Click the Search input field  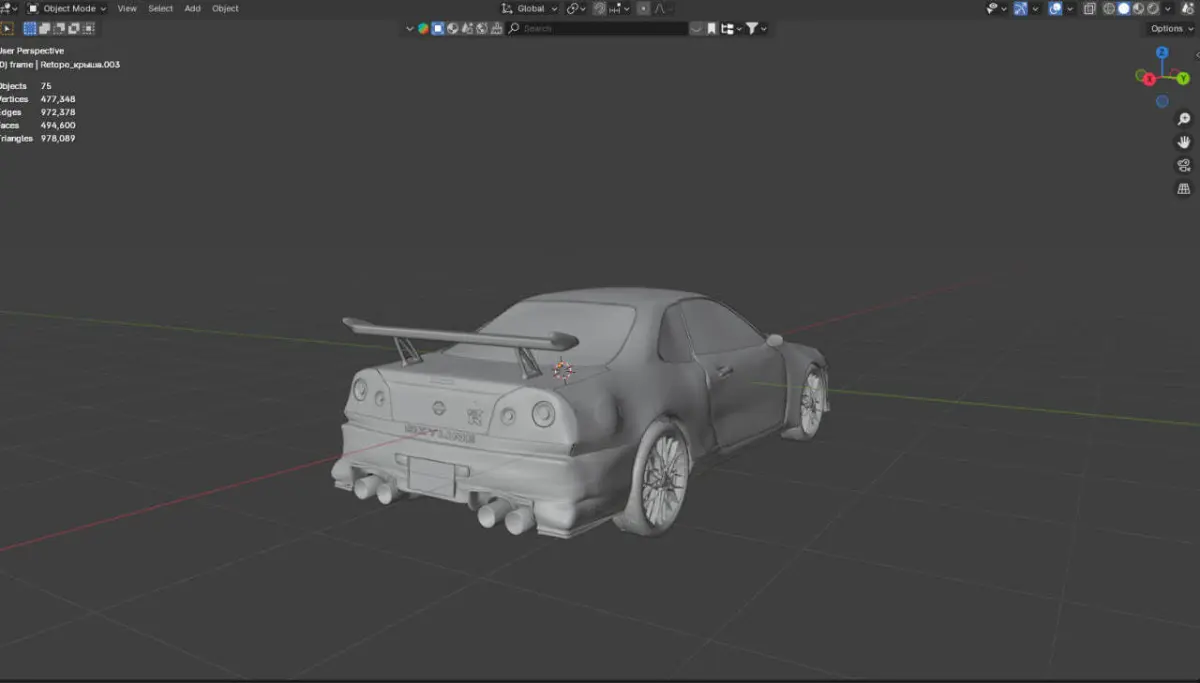tap(597, 29)
